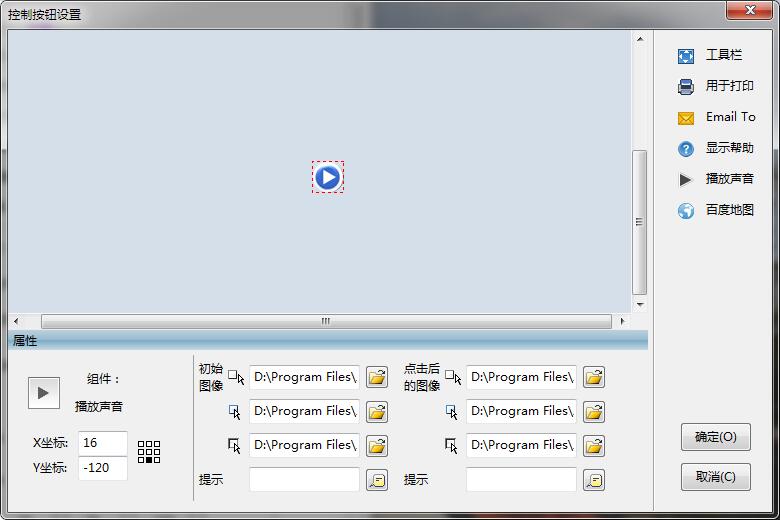Screen dimensions: 780x520
Task: Click the X坐标 input field
Action: point(103,443)
